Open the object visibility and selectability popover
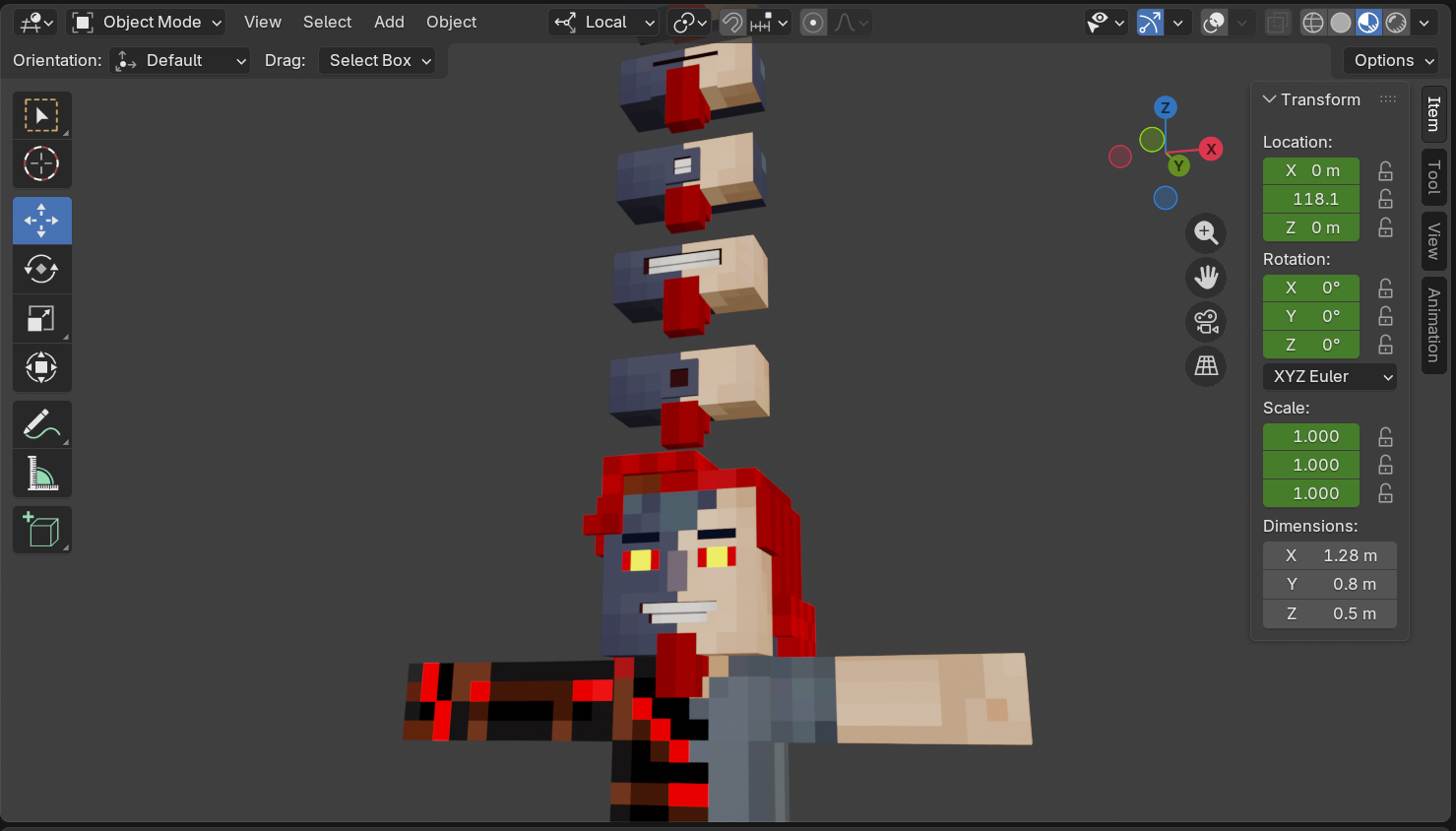Screen dimensions: 1456x831 click(x=1106, y=23)
